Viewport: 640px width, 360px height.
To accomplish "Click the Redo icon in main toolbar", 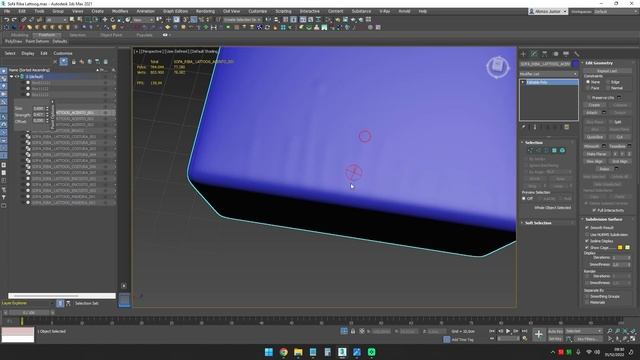I will pyautogui.click(x=14, y=20).
